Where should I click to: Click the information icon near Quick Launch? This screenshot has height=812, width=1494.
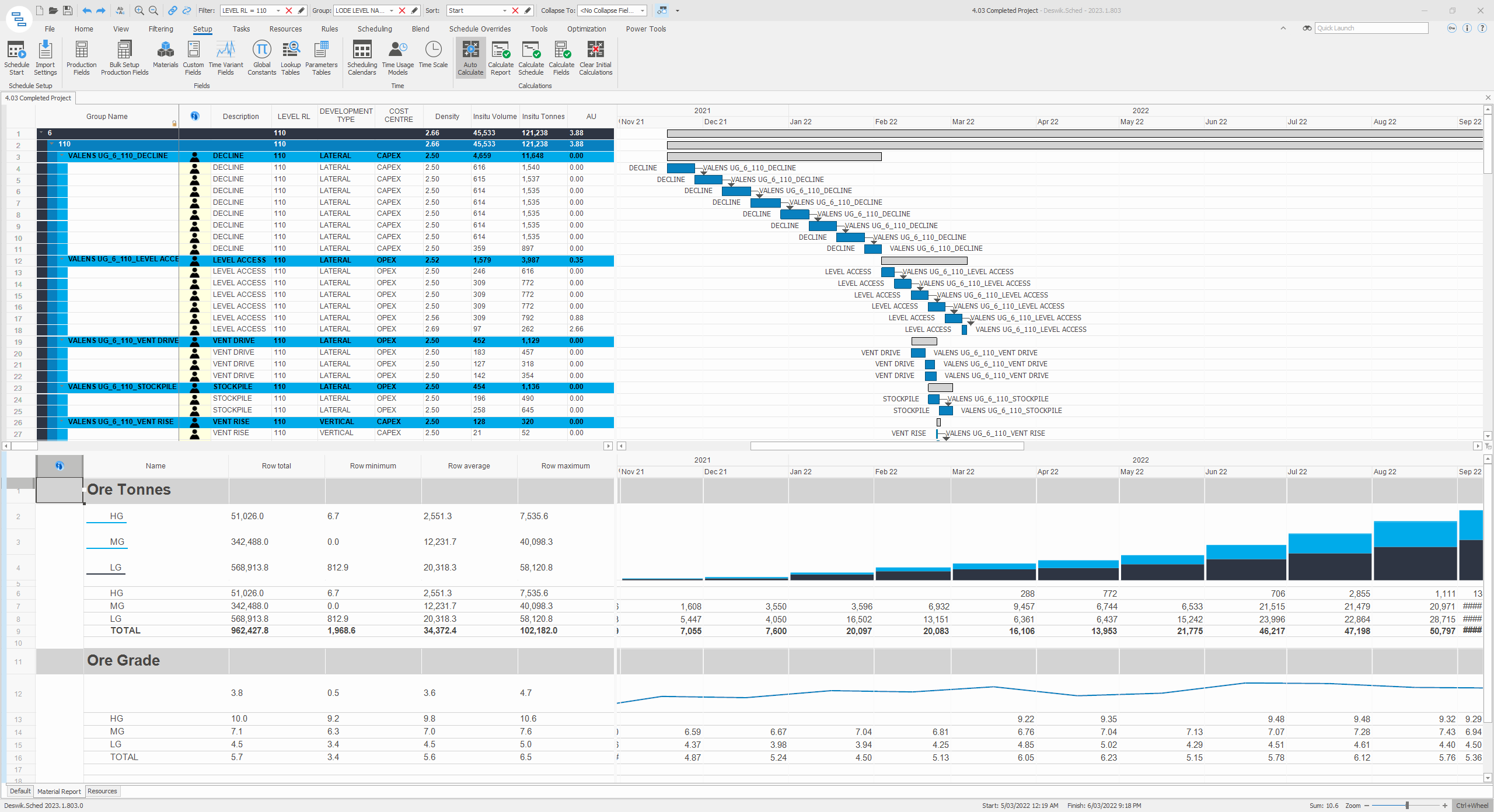1467,28
